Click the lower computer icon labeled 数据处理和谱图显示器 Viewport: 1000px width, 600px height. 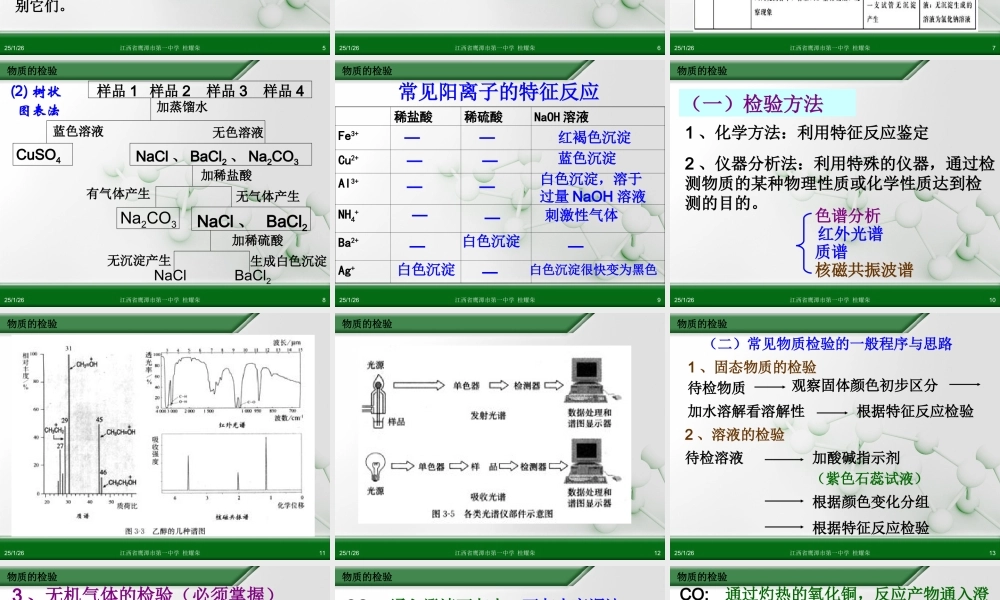tap(585, 456)
